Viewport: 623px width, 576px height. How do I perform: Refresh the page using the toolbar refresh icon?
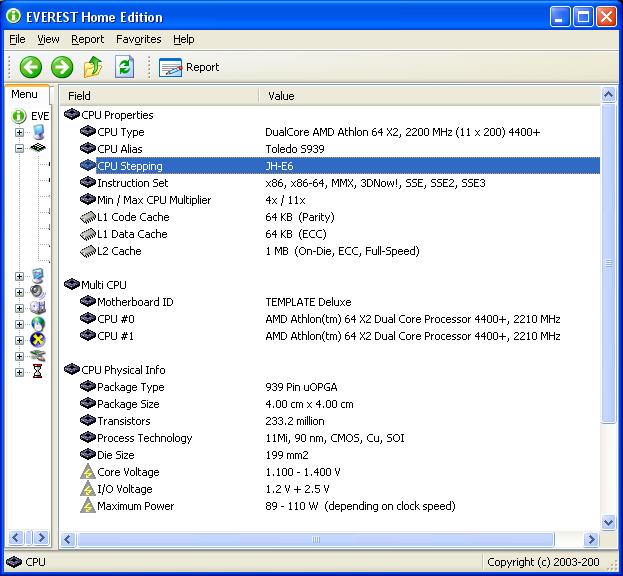pos(124,67)
